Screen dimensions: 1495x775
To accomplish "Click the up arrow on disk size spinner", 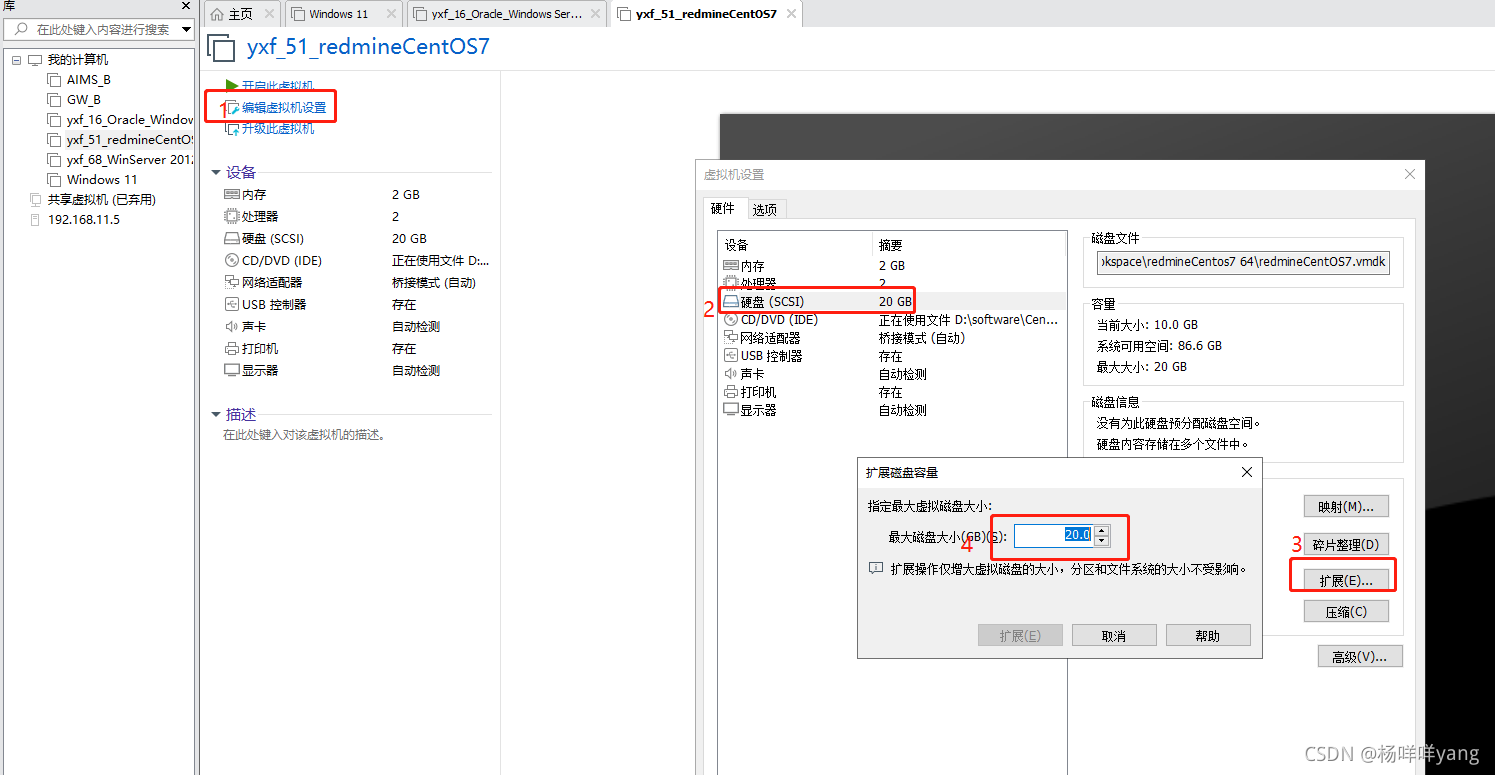I will [1102, 530].
